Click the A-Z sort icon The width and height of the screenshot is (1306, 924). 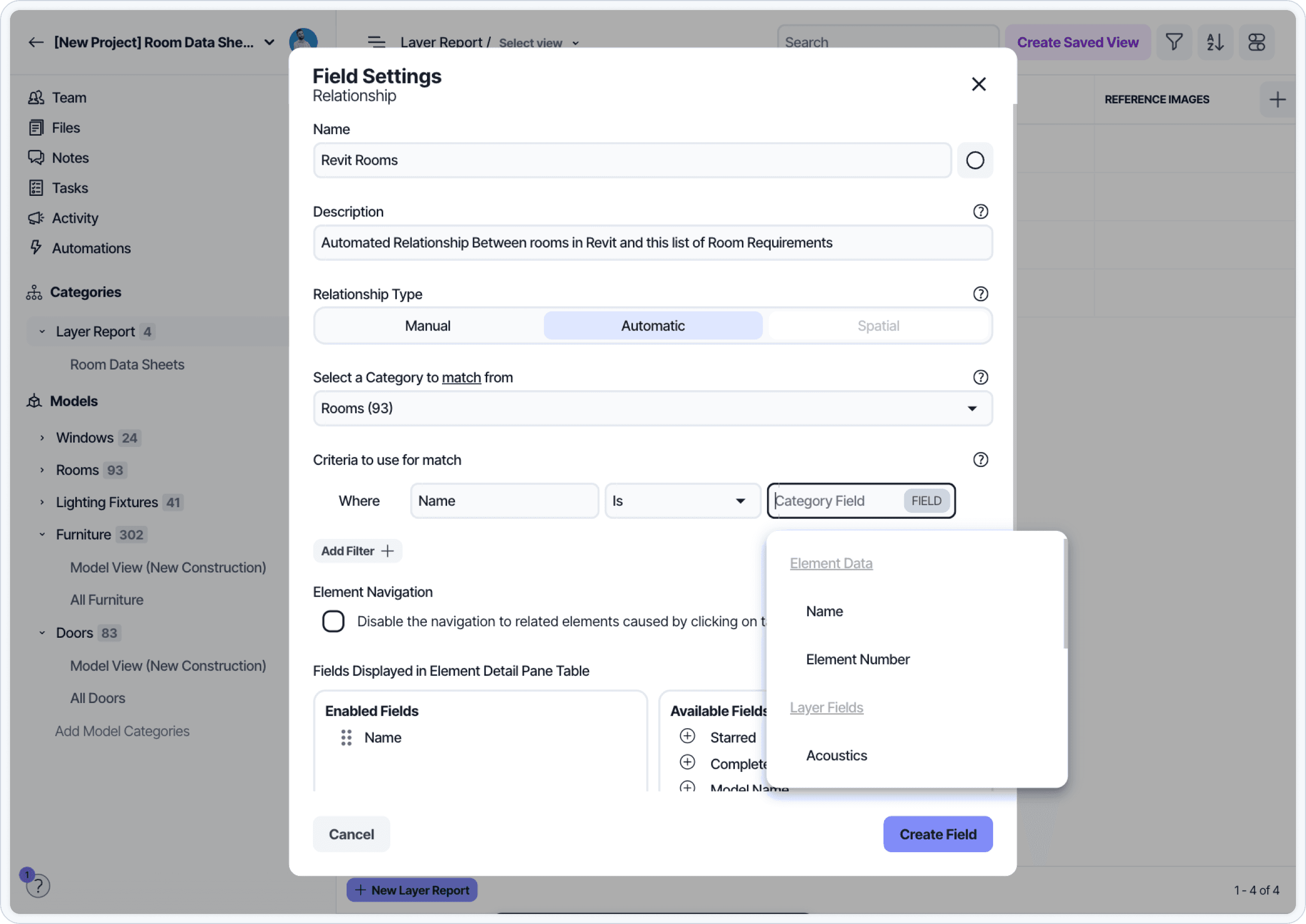tap(1215, 42)
